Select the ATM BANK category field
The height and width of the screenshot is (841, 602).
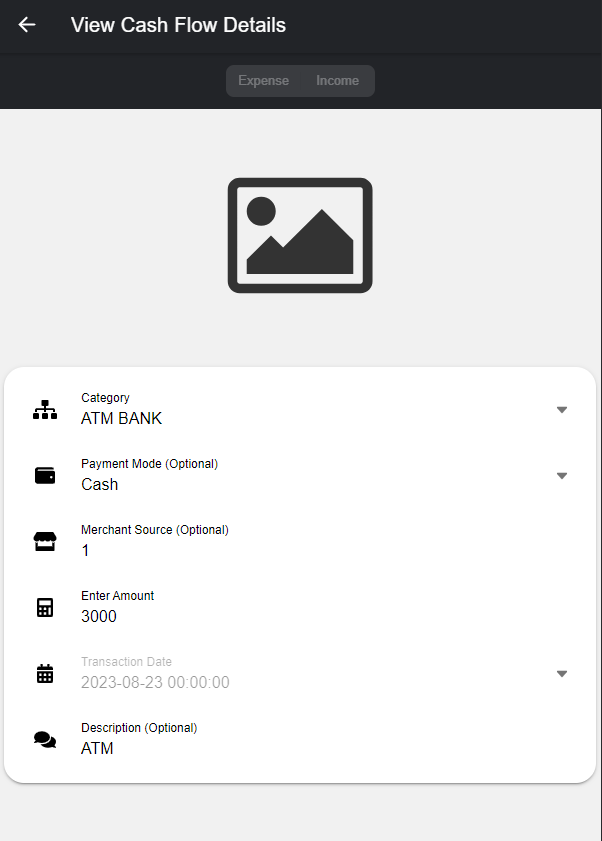[x=300, y=418]
